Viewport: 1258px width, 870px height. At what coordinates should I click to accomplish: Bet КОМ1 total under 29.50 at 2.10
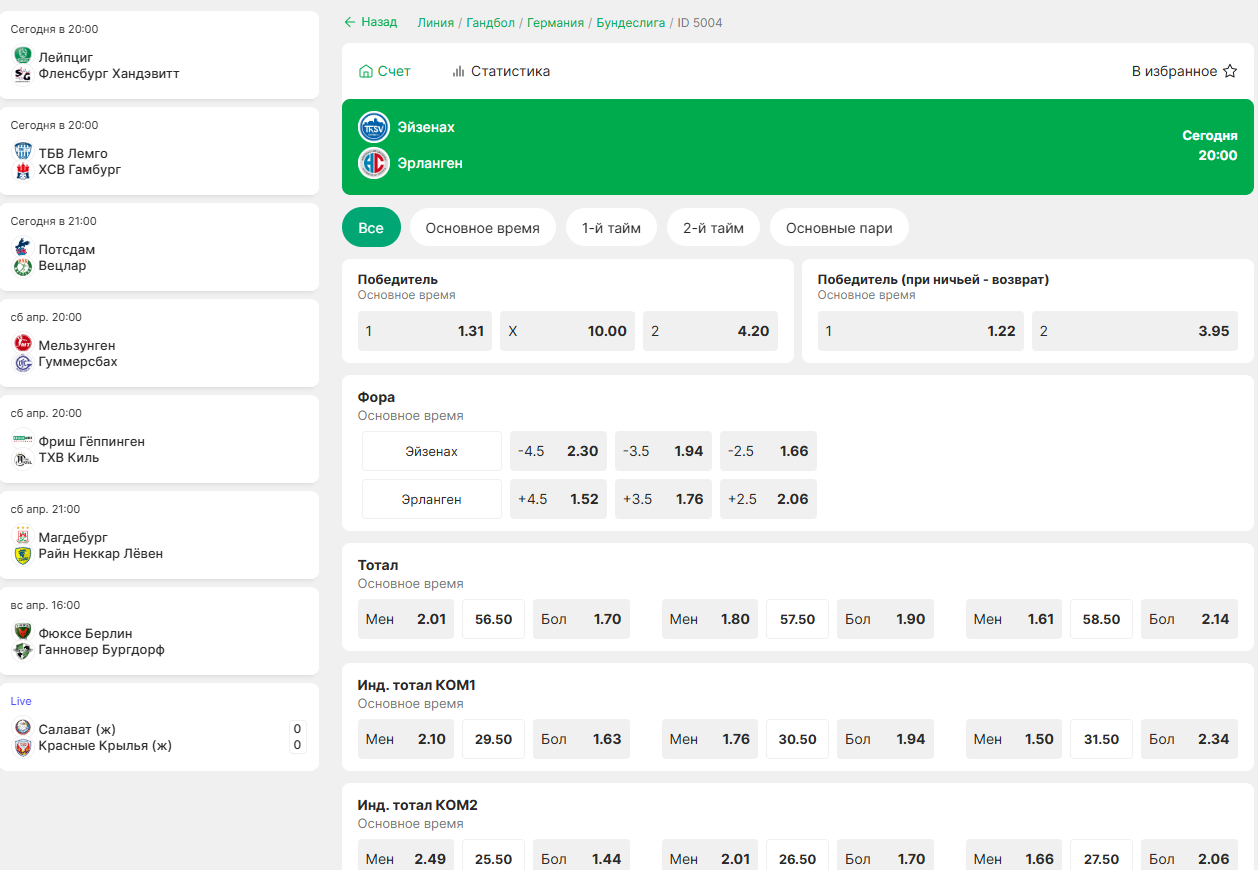tap(406, 739)
